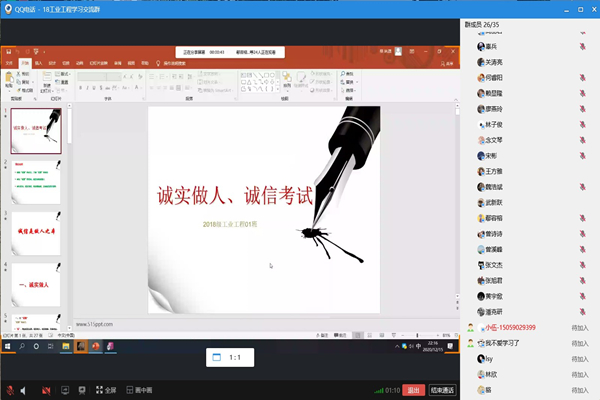This screenshot has height=400, width=600.
Task: Click the PowerPoint icon in the shared taskbar
Action: click(x=97, y=346)
